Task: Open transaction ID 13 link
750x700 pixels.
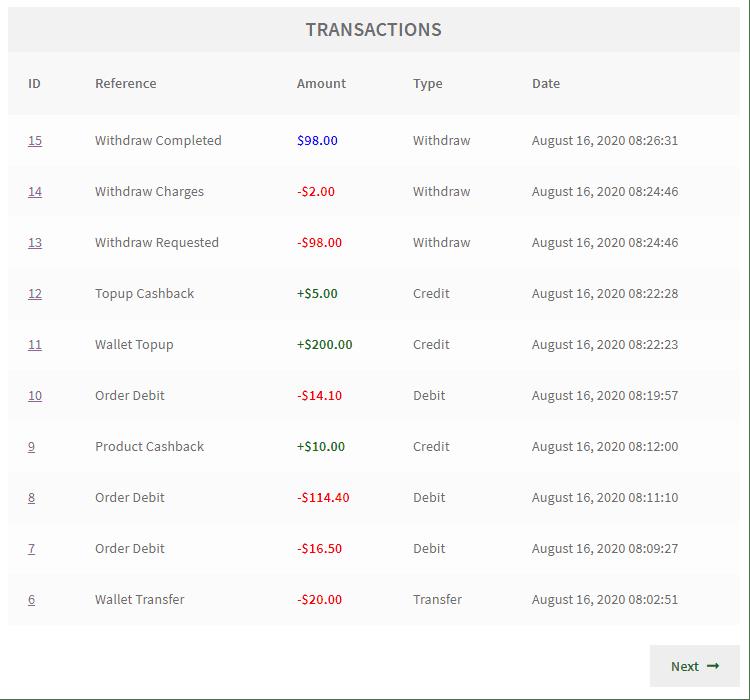Action: [x=35, y=243]
